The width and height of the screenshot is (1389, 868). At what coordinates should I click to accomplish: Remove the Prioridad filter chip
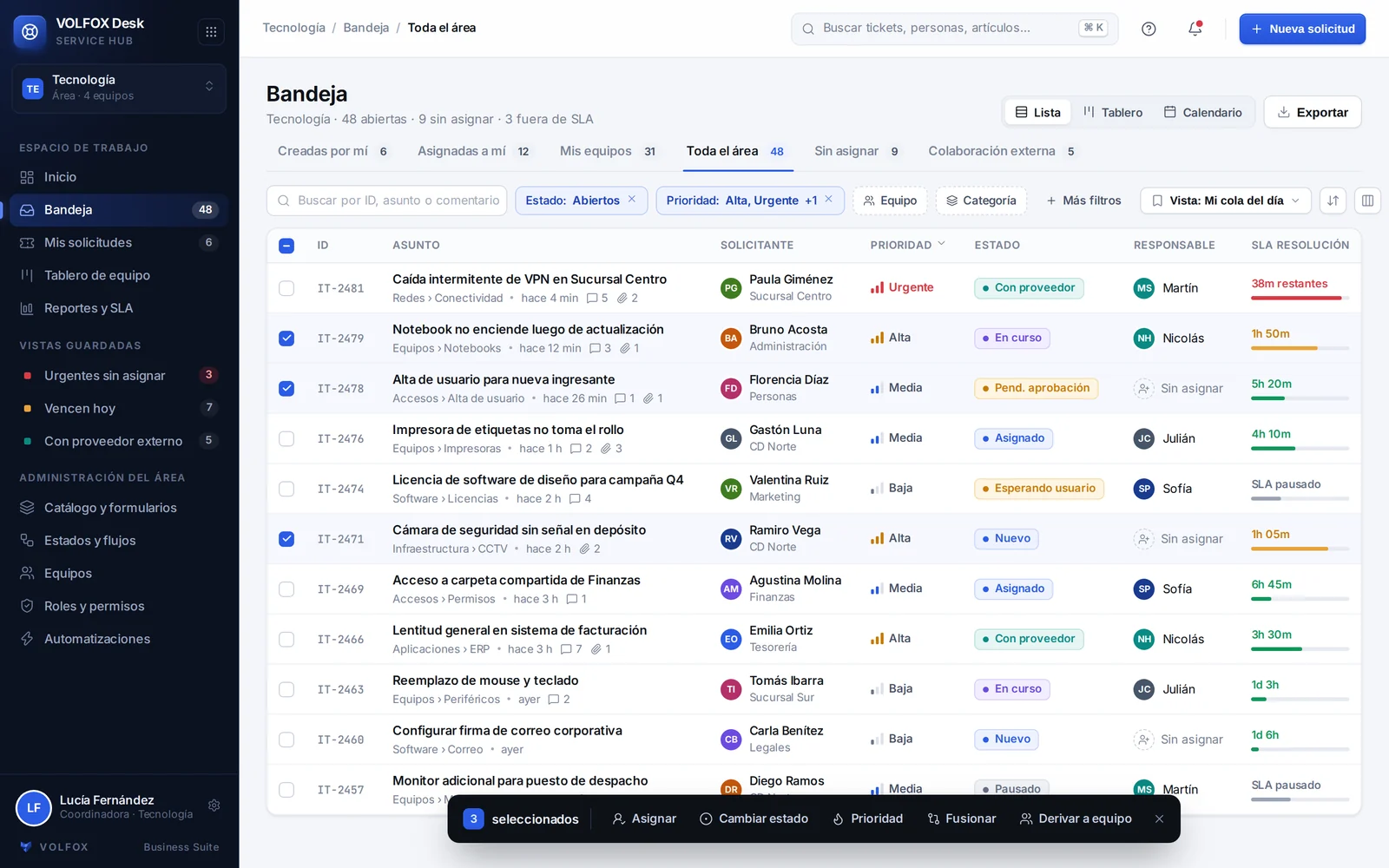[x=828, y=200]
